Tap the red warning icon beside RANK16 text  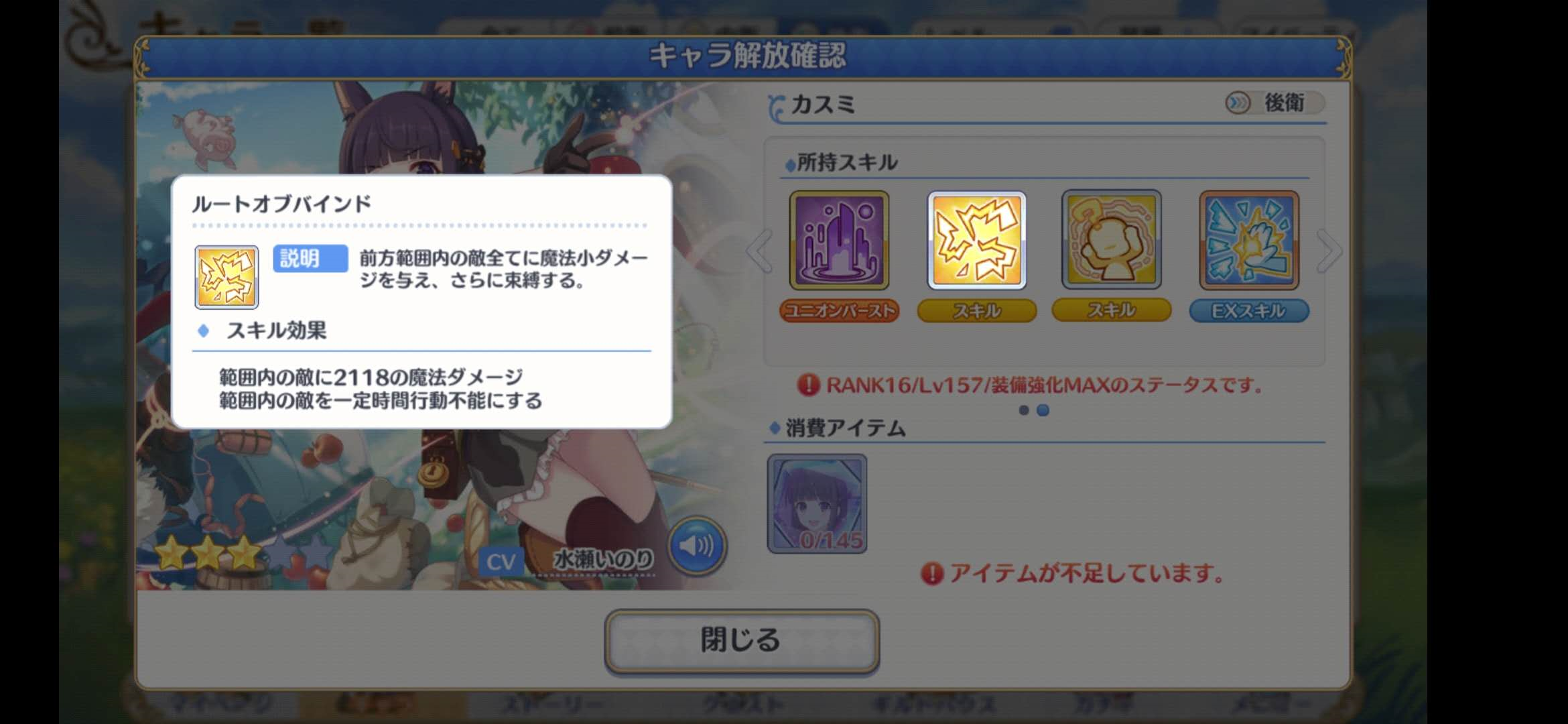(809, 385)
